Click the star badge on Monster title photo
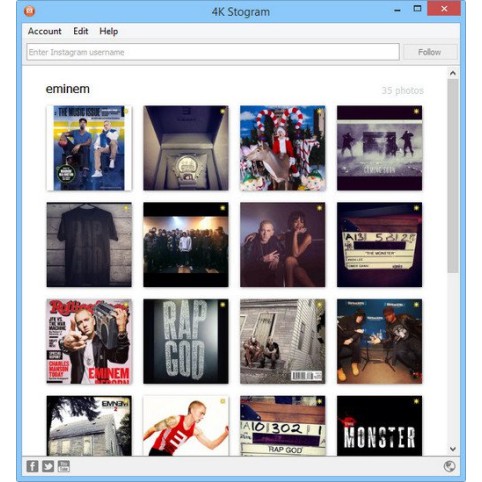 click(416, 401)
